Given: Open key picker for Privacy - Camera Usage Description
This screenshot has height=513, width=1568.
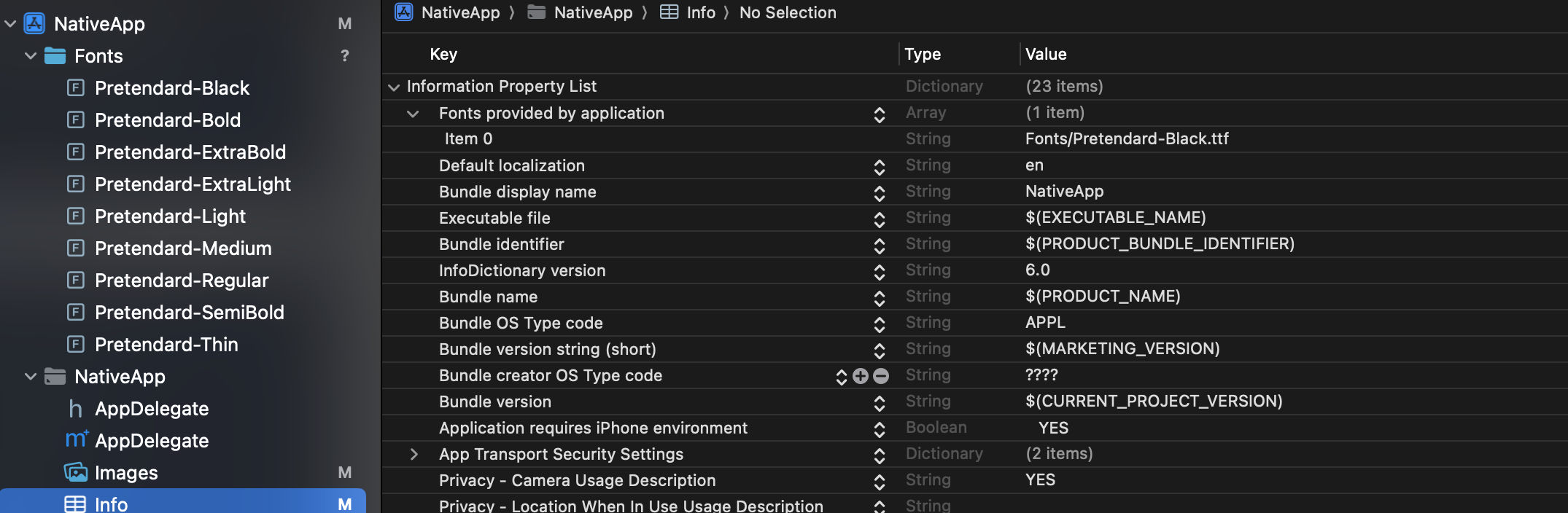Looking at the screenshot, I should click(880, 482).
